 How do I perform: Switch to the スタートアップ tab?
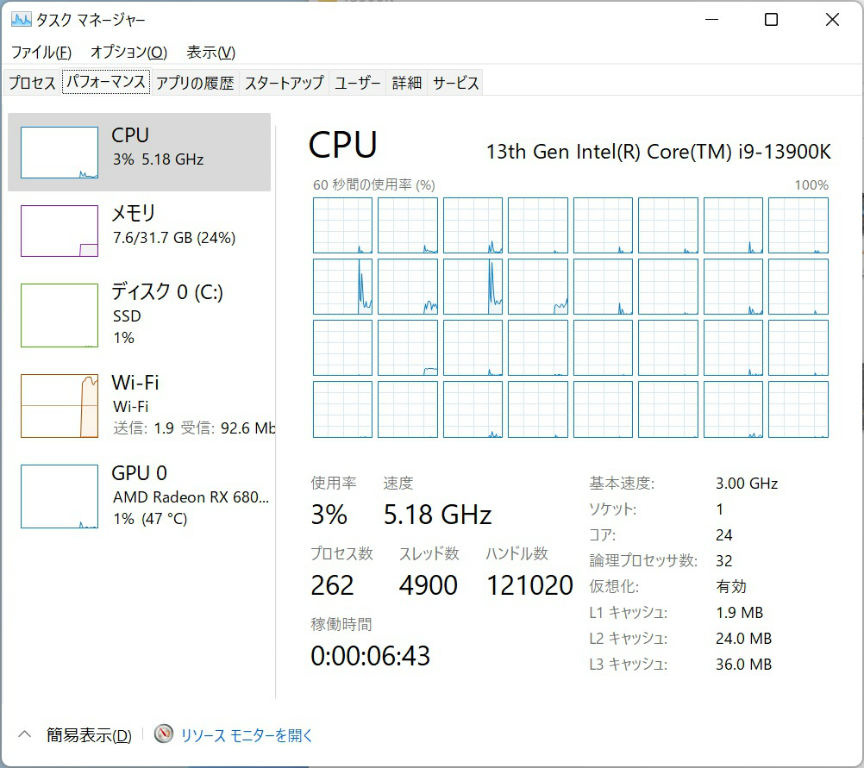[x=284, y=83]
